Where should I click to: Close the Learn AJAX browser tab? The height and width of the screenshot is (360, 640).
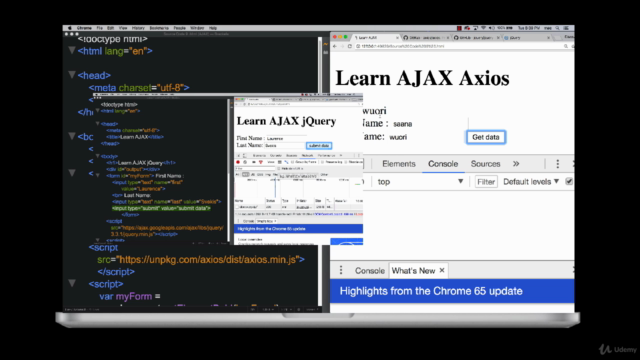click(397, 38)
